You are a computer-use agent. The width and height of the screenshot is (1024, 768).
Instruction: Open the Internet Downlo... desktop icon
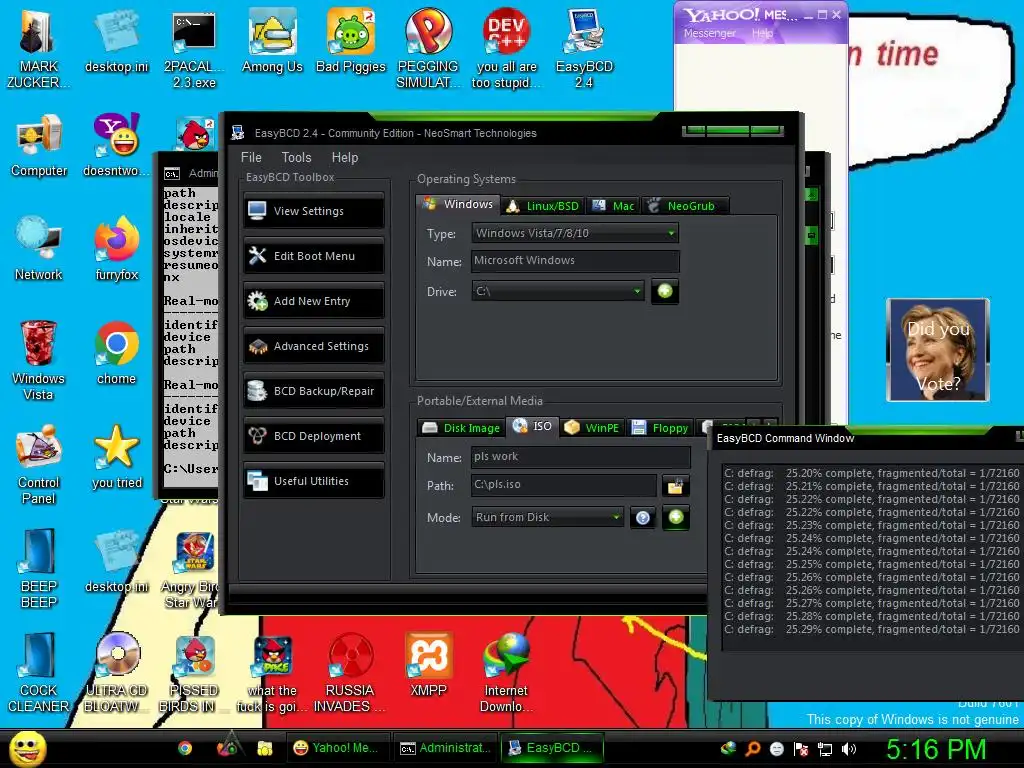(x=506, y=673)
